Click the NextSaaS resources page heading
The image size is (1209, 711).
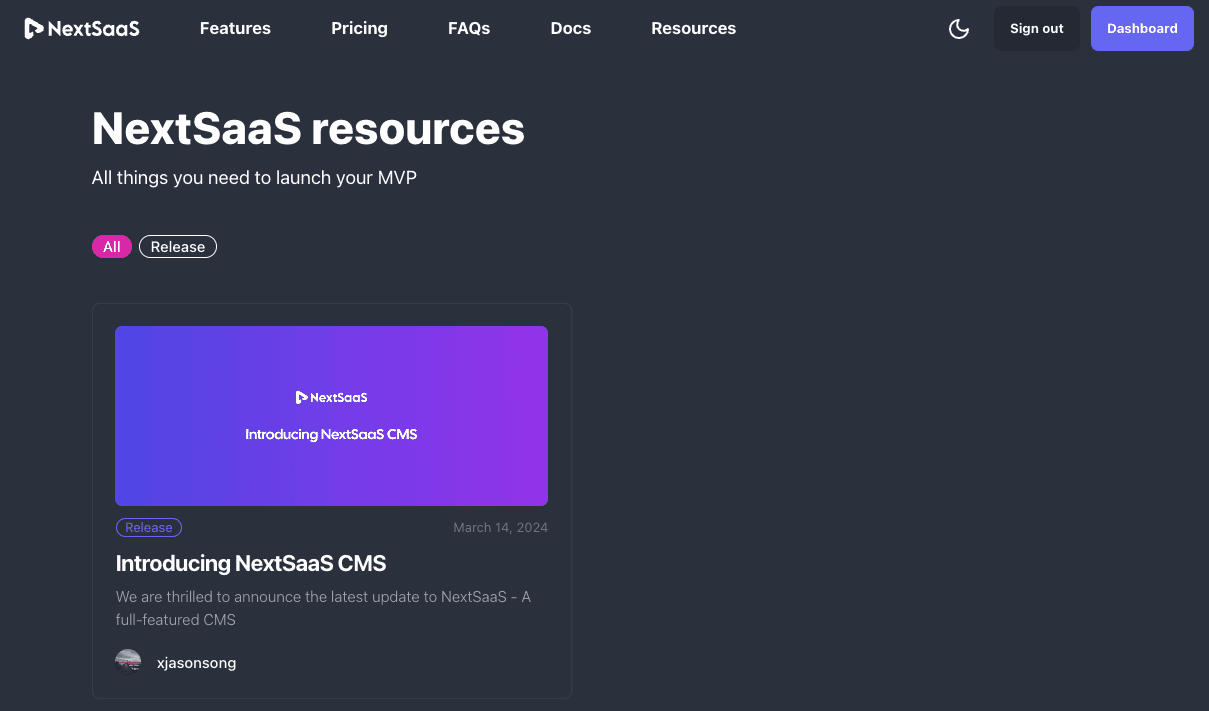tap(307, 128)
